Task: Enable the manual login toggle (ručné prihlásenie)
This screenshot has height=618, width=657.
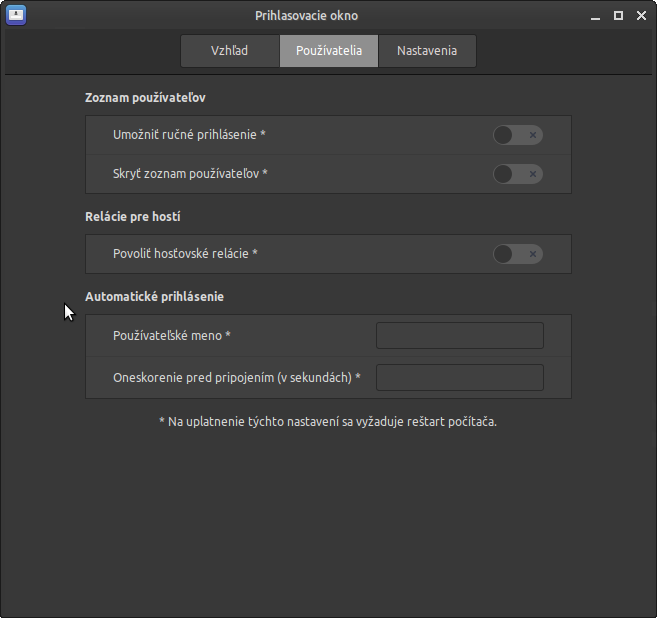Action: click(x=517, y=135)
